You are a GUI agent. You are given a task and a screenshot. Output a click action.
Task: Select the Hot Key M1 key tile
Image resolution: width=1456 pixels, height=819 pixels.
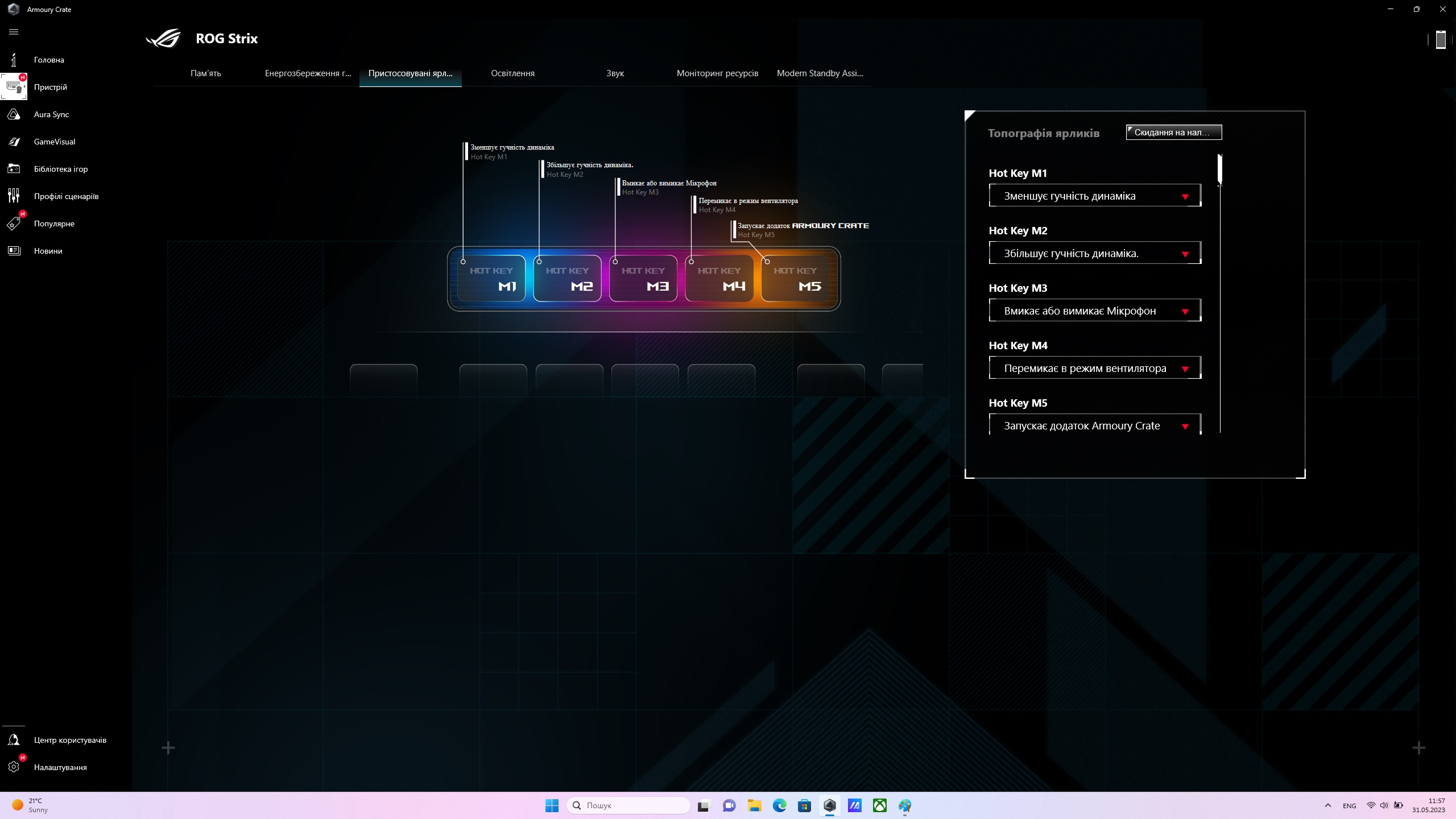click(x=491, y=279)
